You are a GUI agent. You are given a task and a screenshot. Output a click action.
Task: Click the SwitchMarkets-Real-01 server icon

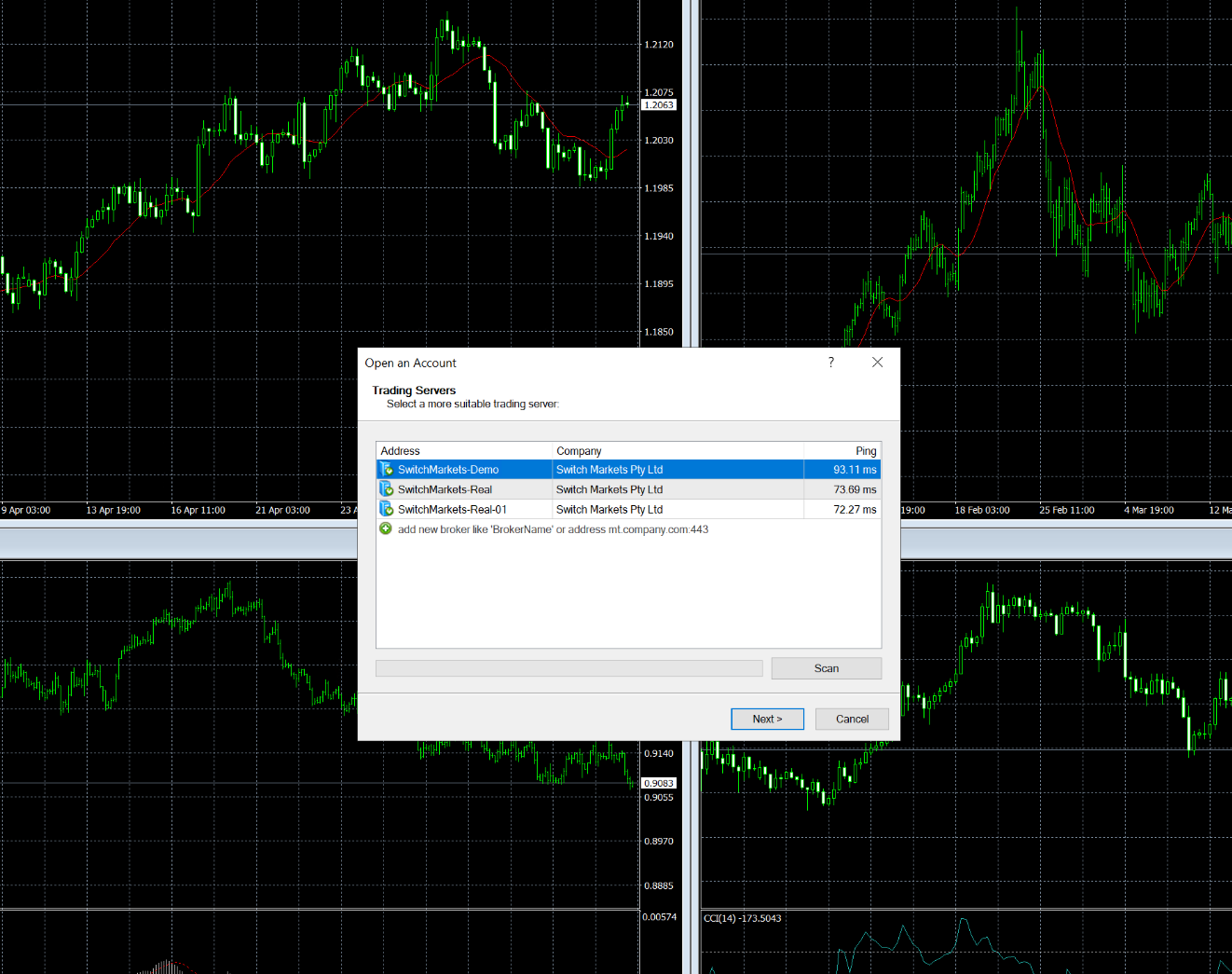386,509
